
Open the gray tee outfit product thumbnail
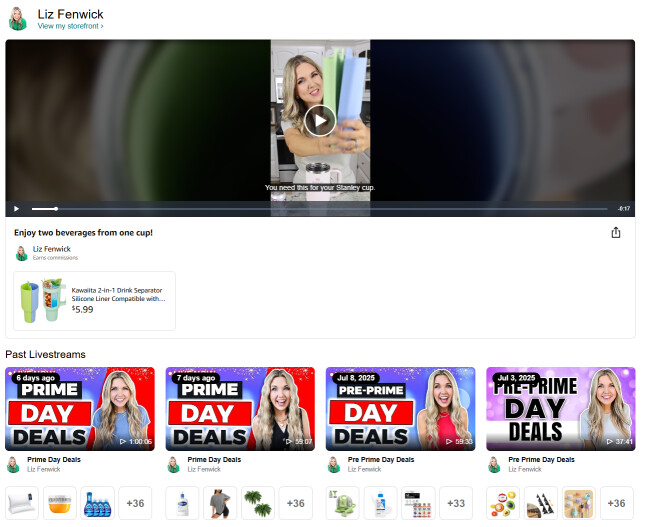coord(220,503)
